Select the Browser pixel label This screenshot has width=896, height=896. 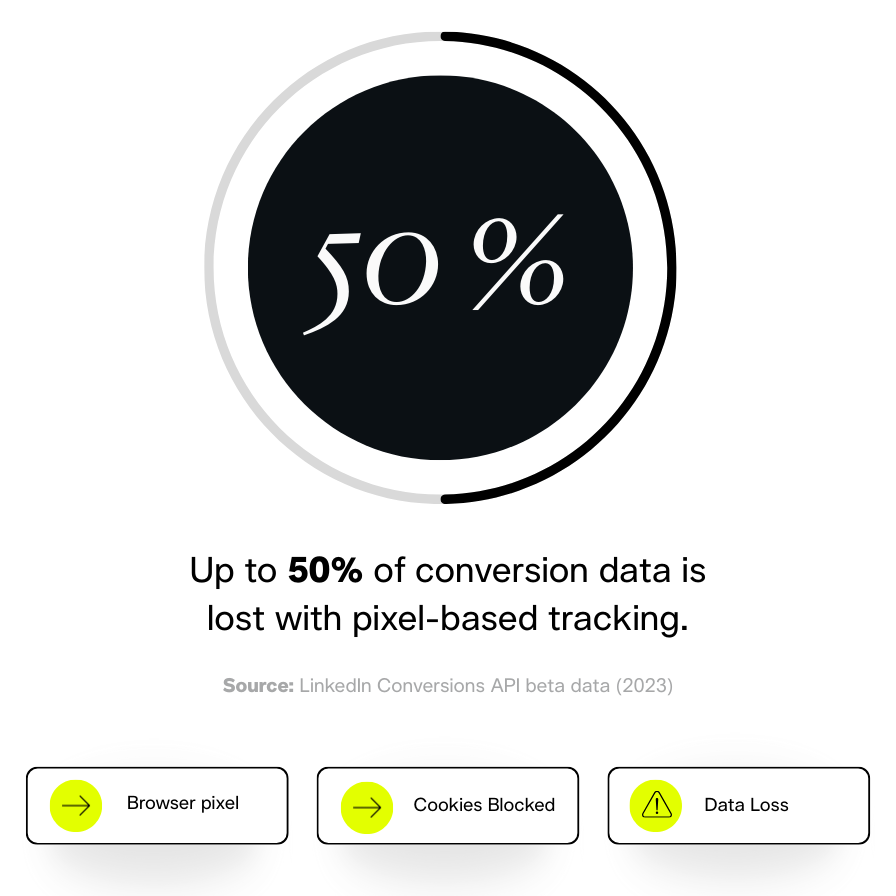click(183, 803)
